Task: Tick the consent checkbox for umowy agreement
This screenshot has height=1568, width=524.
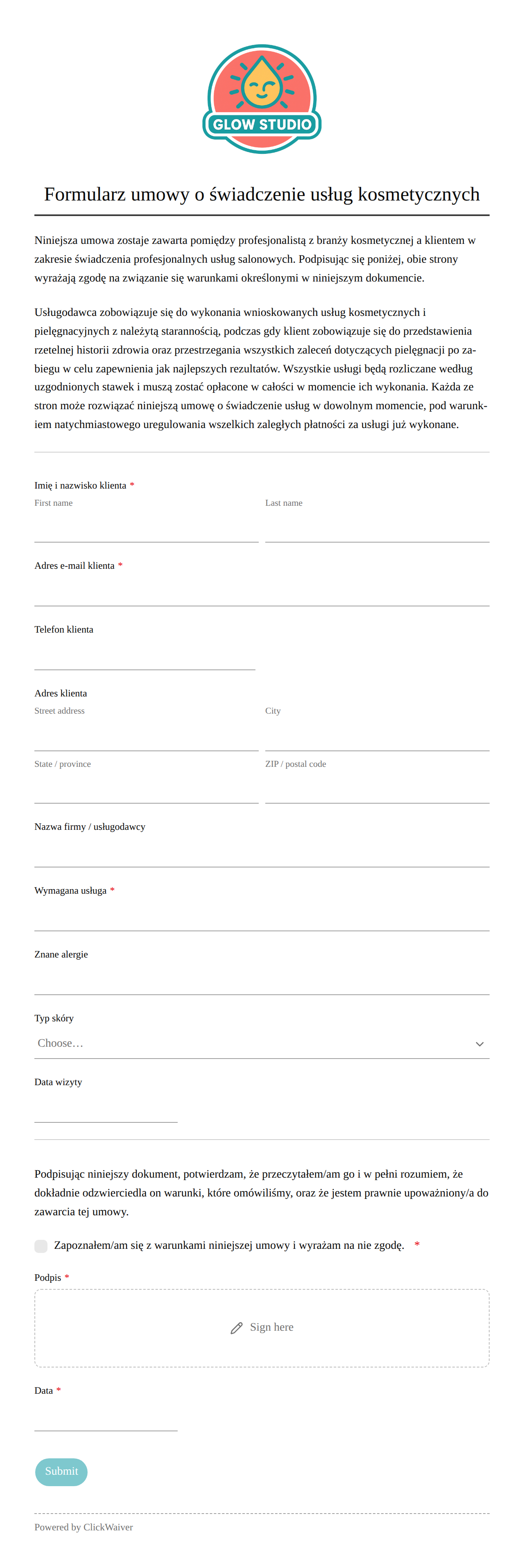Action: click(x=41, y=1246)
